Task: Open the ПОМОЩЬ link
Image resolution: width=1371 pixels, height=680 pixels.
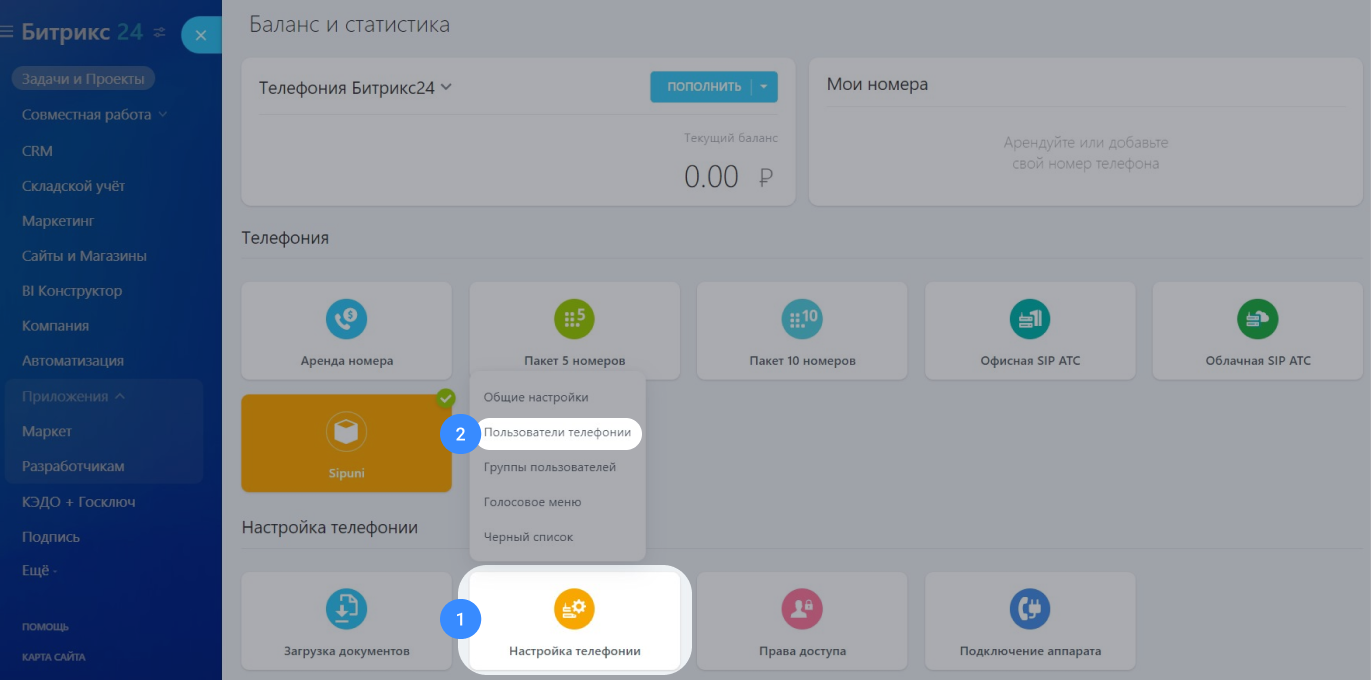Action: (45, 627)
